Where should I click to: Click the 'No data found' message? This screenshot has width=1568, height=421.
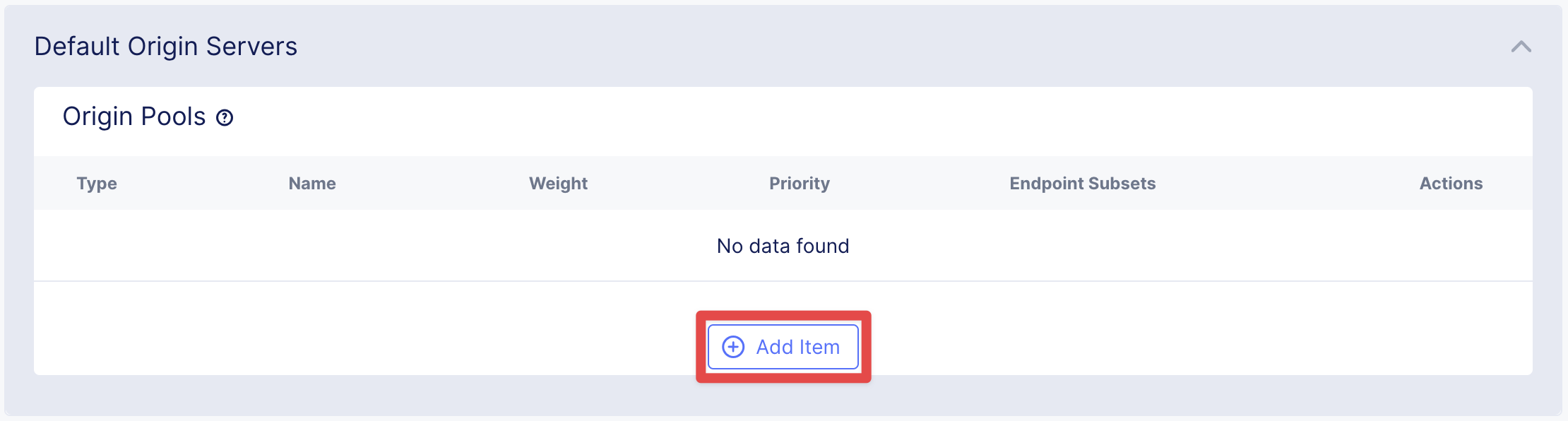783,246
